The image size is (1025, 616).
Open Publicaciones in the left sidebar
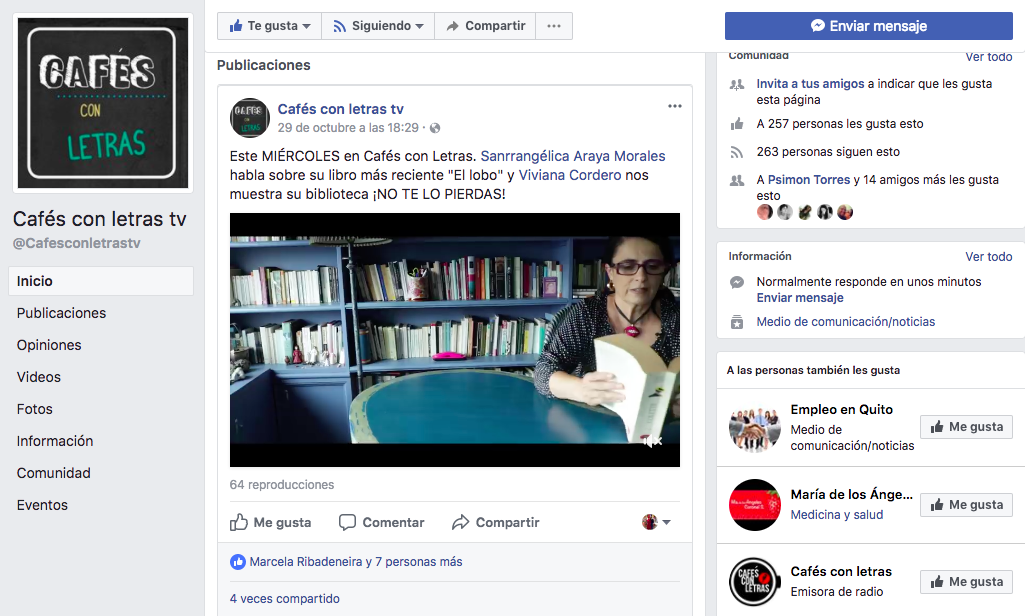(x=61, y=313)
